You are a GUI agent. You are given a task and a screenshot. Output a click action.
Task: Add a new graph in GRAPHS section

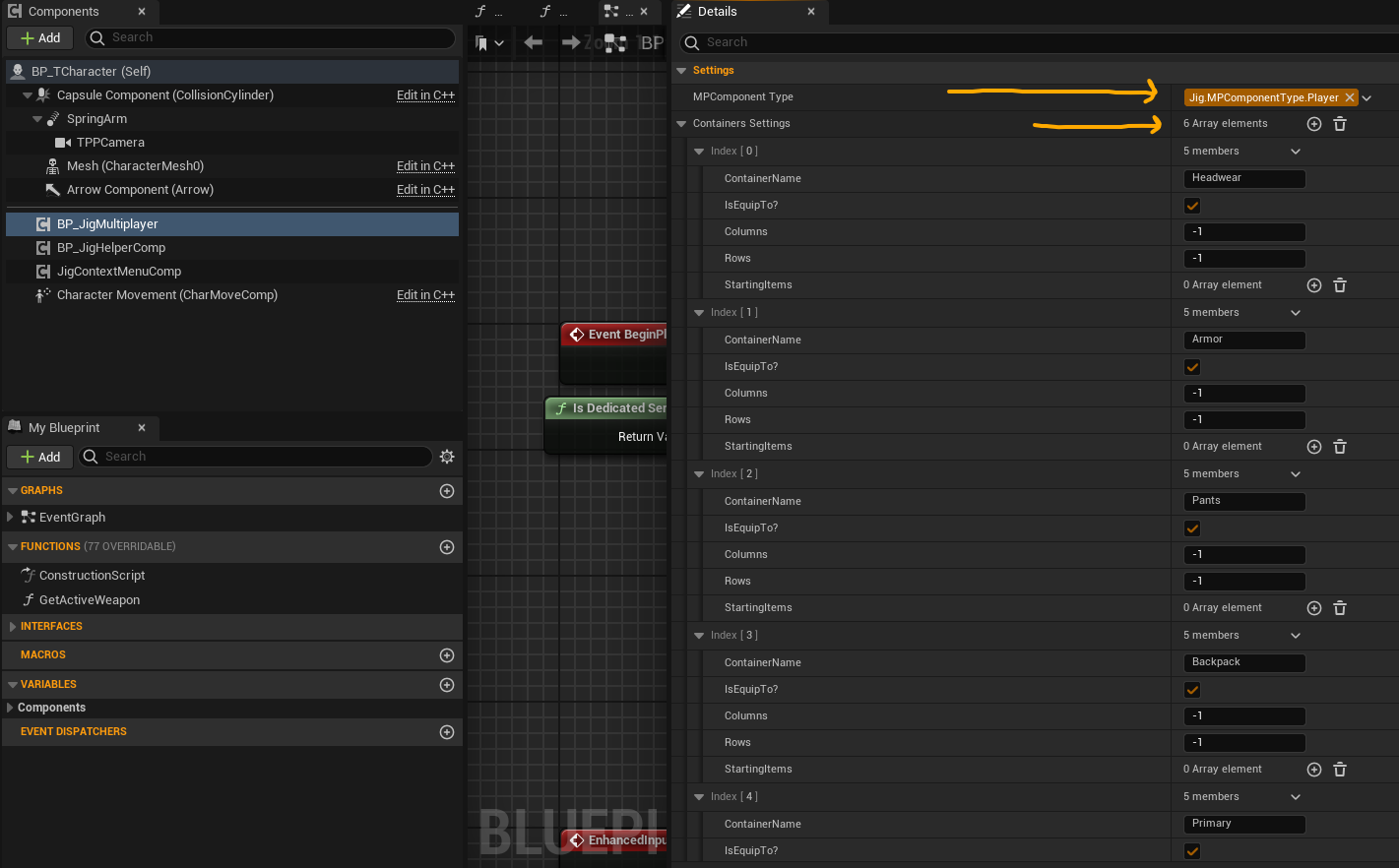point(447,491)
